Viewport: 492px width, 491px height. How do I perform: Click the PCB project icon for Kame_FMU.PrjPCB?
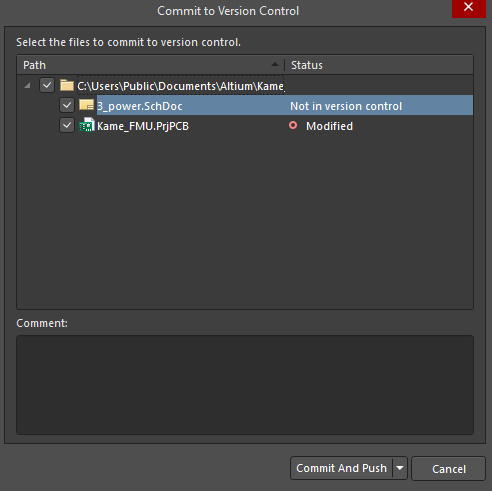tap(87, 125)
